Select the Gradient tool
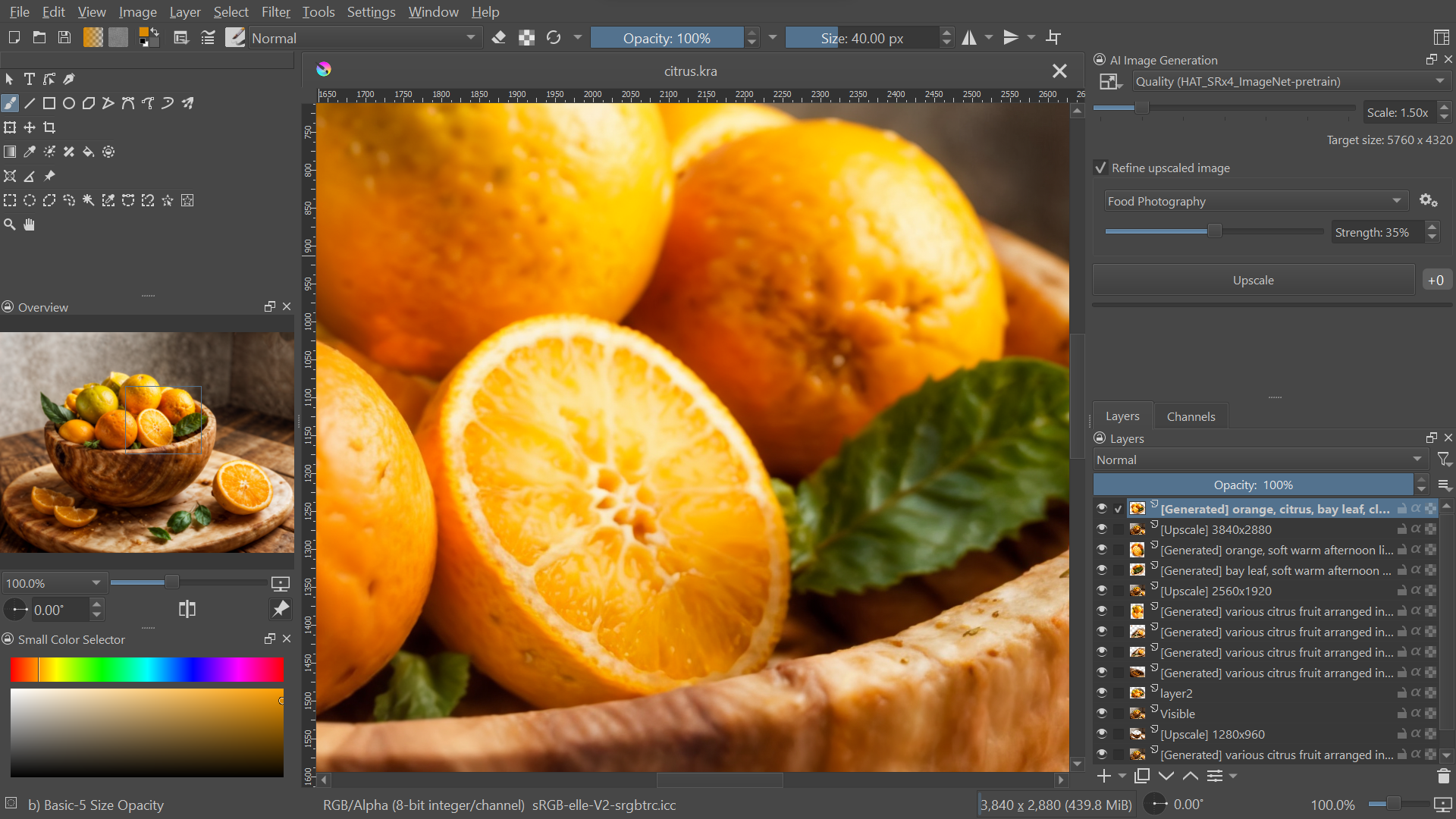This screenshot has width=1456, height=819. pyautogui.click(x=10, y=151)
